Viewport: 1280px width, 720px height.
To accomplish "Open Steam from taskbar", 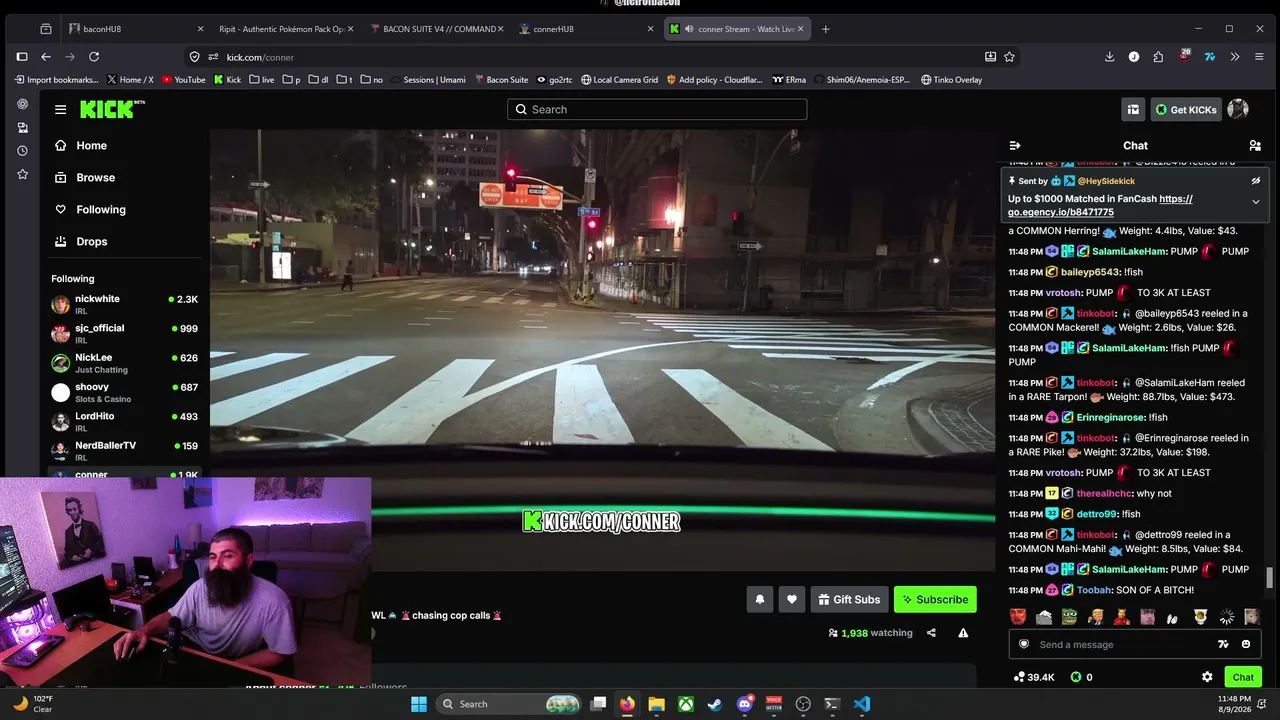I will 715,704.
